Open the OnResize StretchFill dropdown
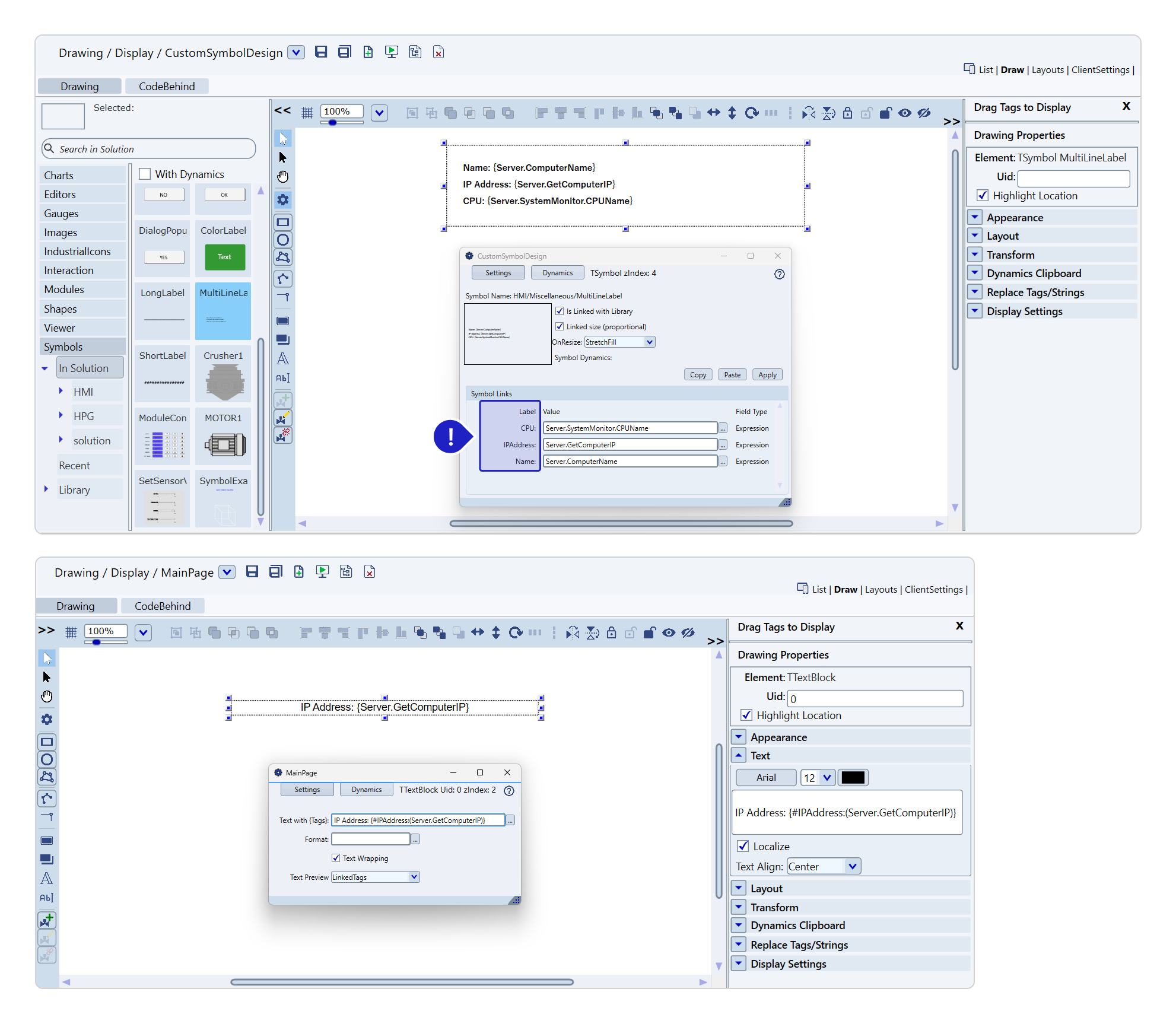 click(x=649, y=342)
